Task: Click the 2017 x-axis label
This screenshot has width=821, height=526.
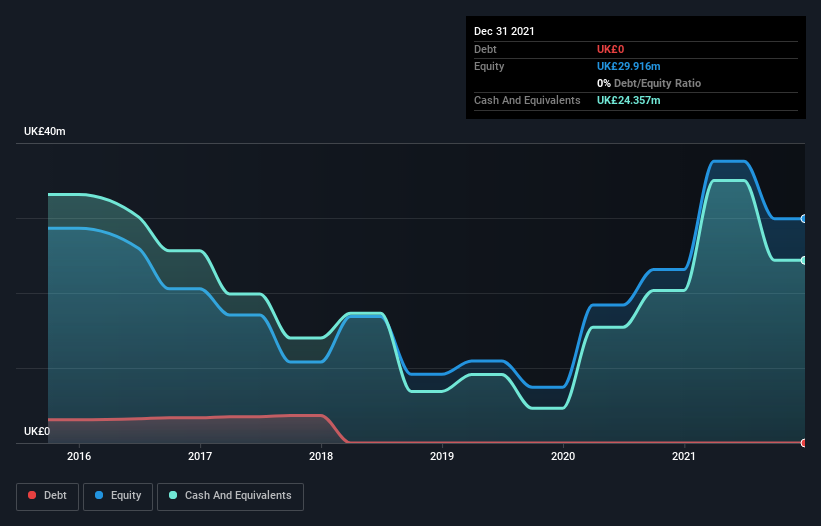Action: pos(200,456)
